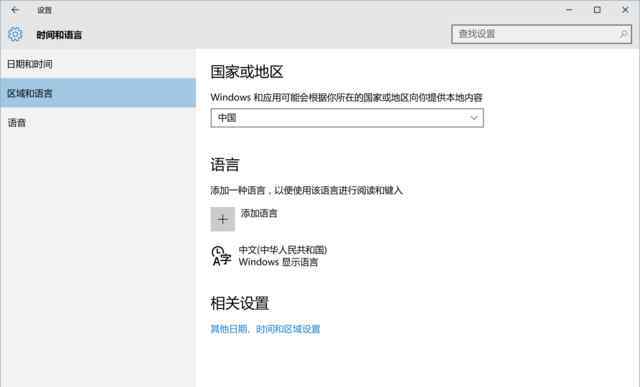This screenshot has width=640, height=387.
Task: Select the Chinese language A字 icon
Action: pyautogui.click(x=221, y=256)
